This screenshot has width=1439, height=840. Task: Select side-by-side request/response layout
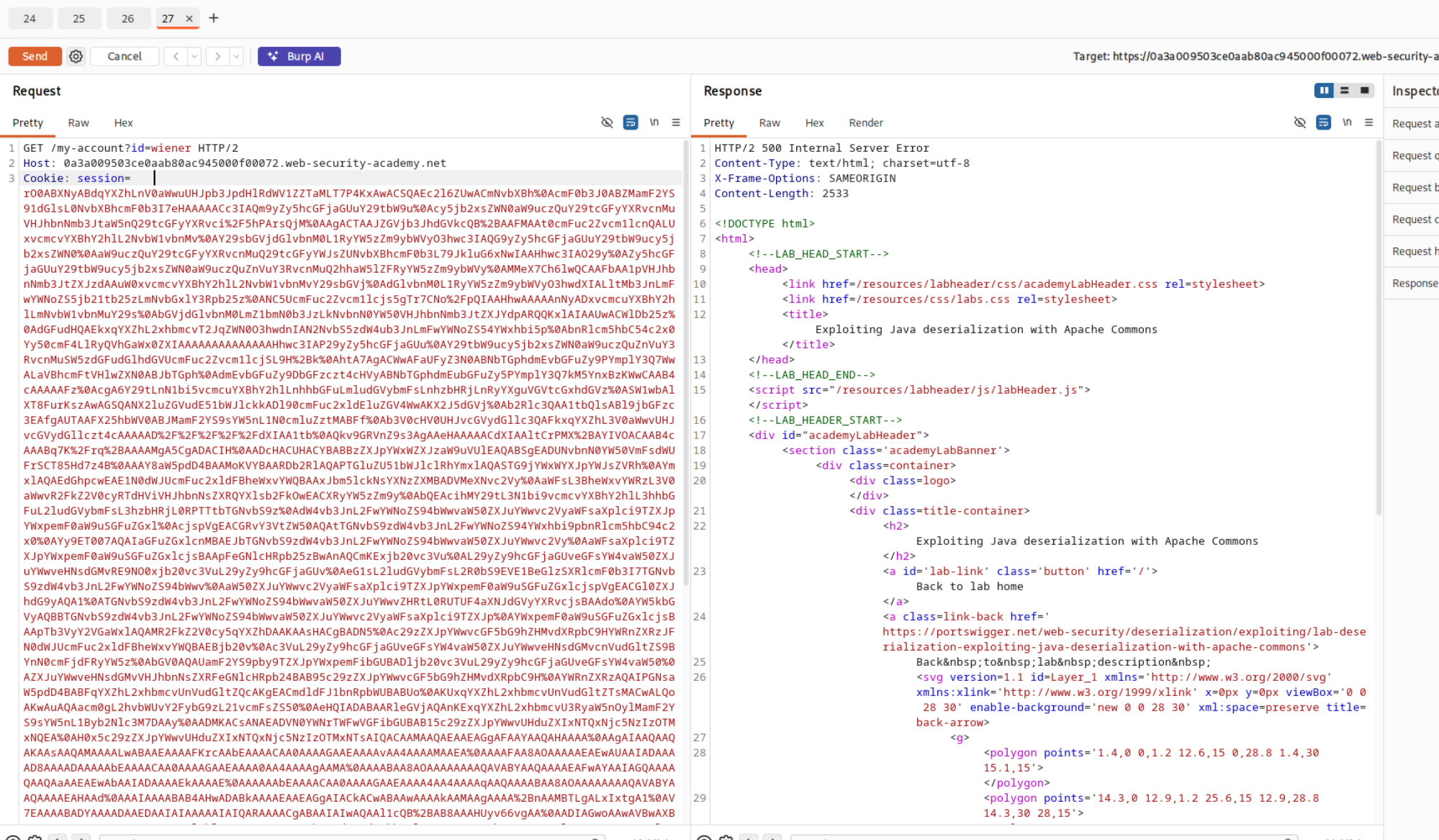[x=1324, y=91]
